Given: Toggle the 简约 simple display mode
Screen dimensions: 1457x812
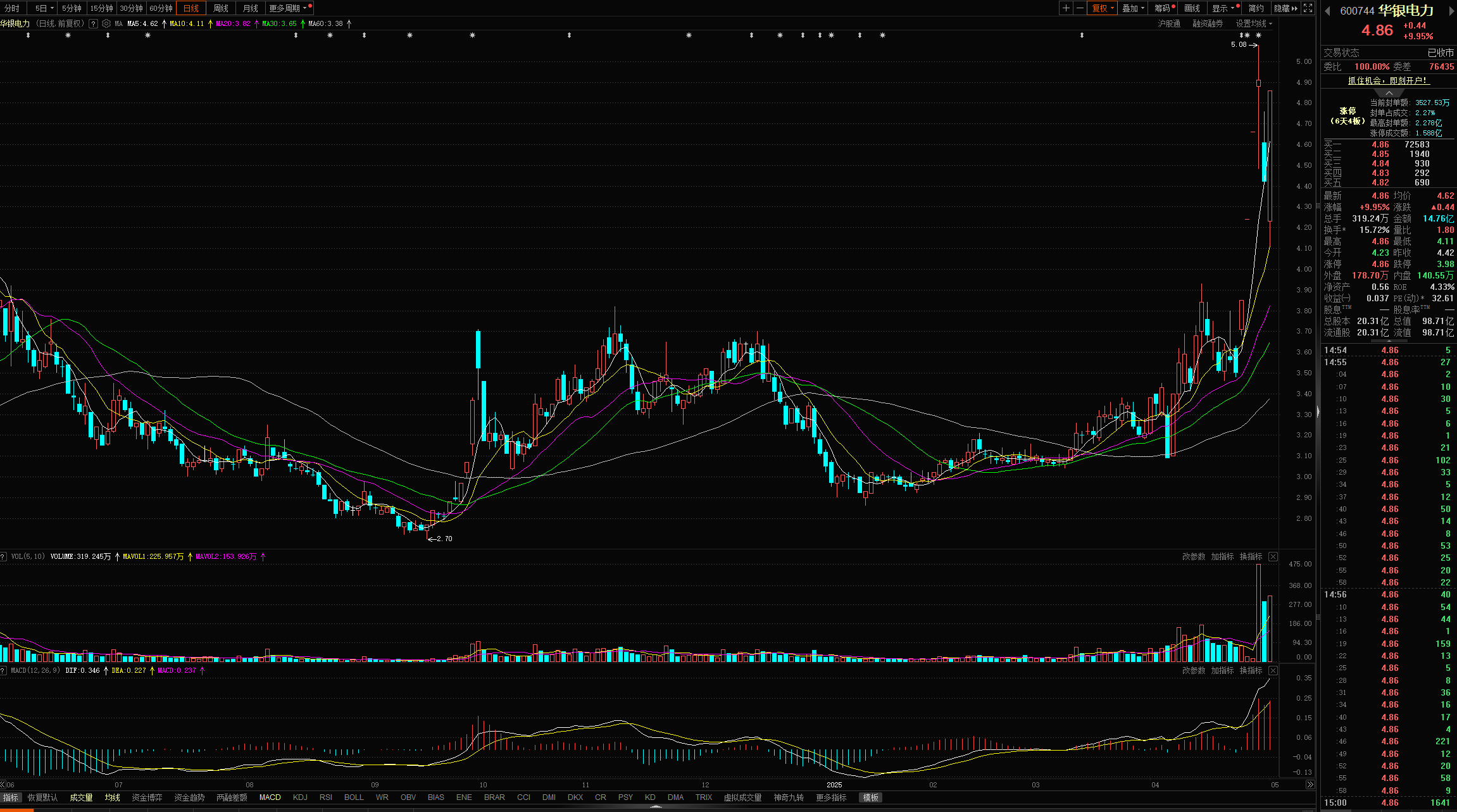Looking at the screenshot, I should (x=1256, y=8).
